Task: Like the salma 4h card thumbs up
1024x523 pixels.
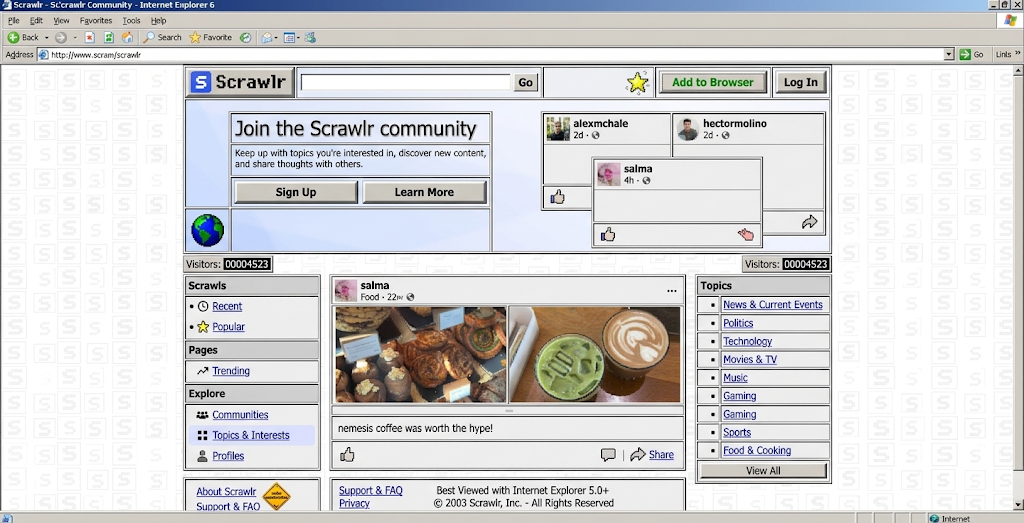Action: pos(608,234)
